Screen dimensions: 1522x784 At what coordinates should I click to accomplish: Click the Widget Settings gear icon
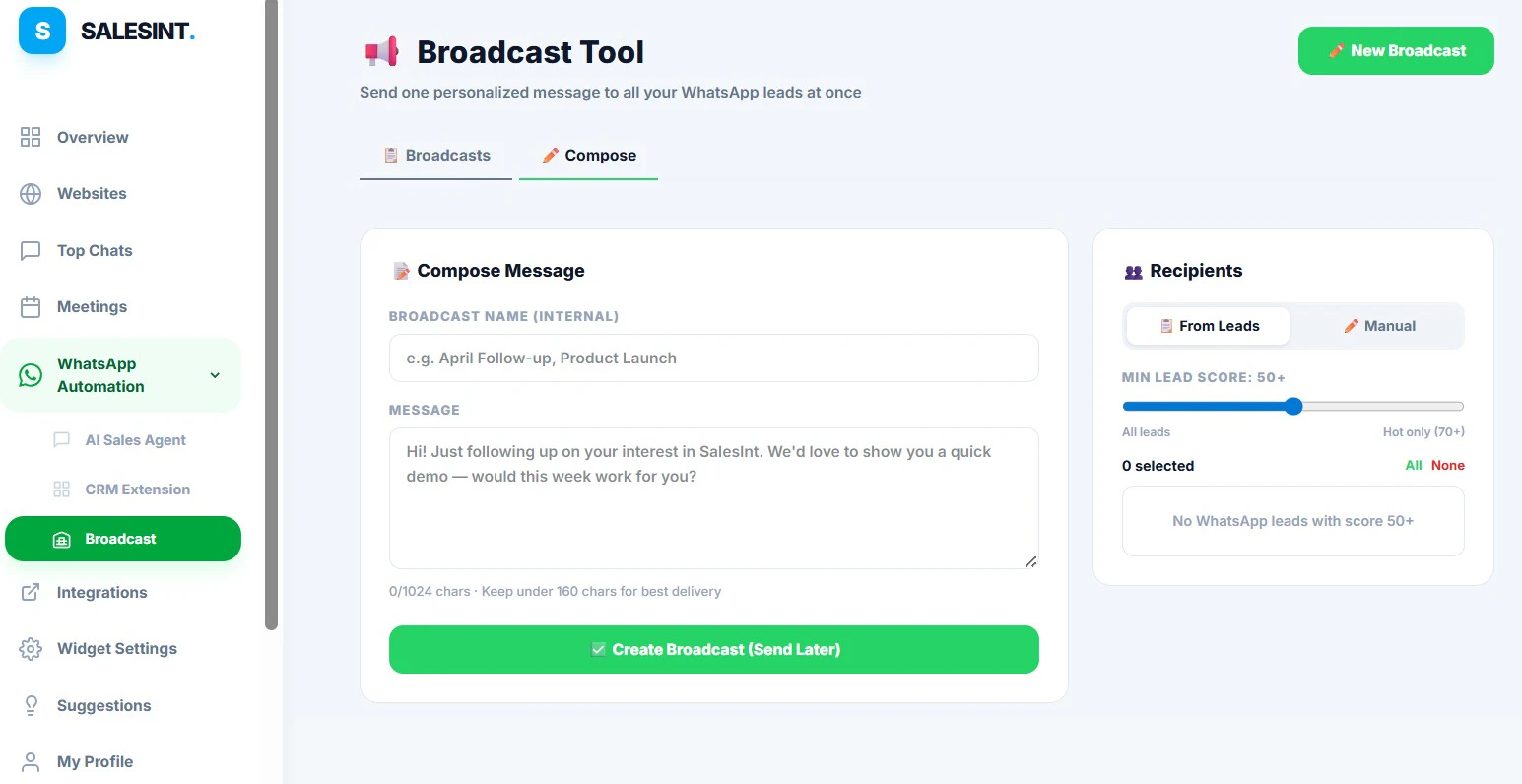click(x=31, y=649)
